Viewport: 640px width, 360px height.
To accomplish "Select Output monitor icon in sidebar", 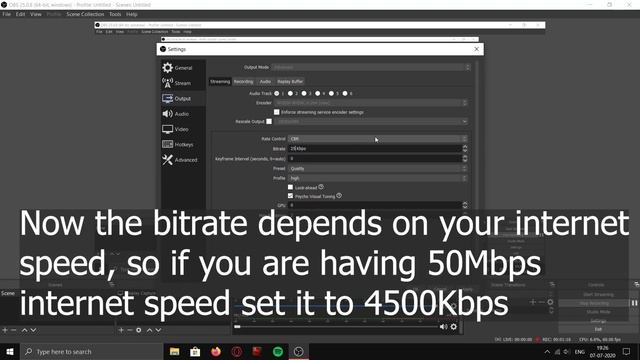I will point(167,98).
